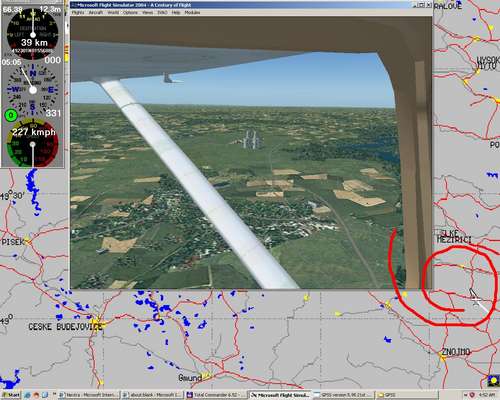Click the green circular 0 indicator
Image resolution: width=500 pixels, height=400 pixels.
[11, 115]
